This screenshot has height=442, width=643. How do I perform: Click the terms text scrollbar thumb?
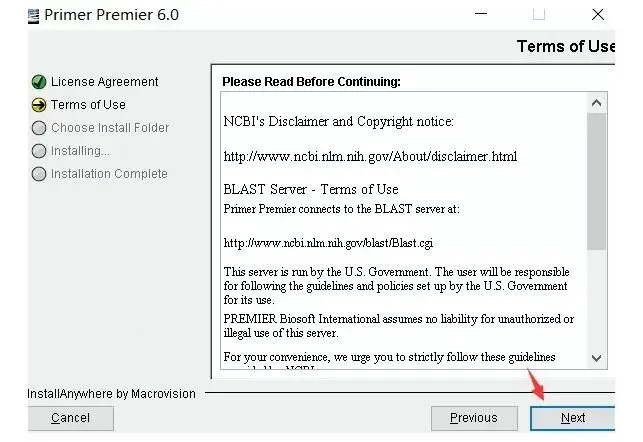[596, 181]
